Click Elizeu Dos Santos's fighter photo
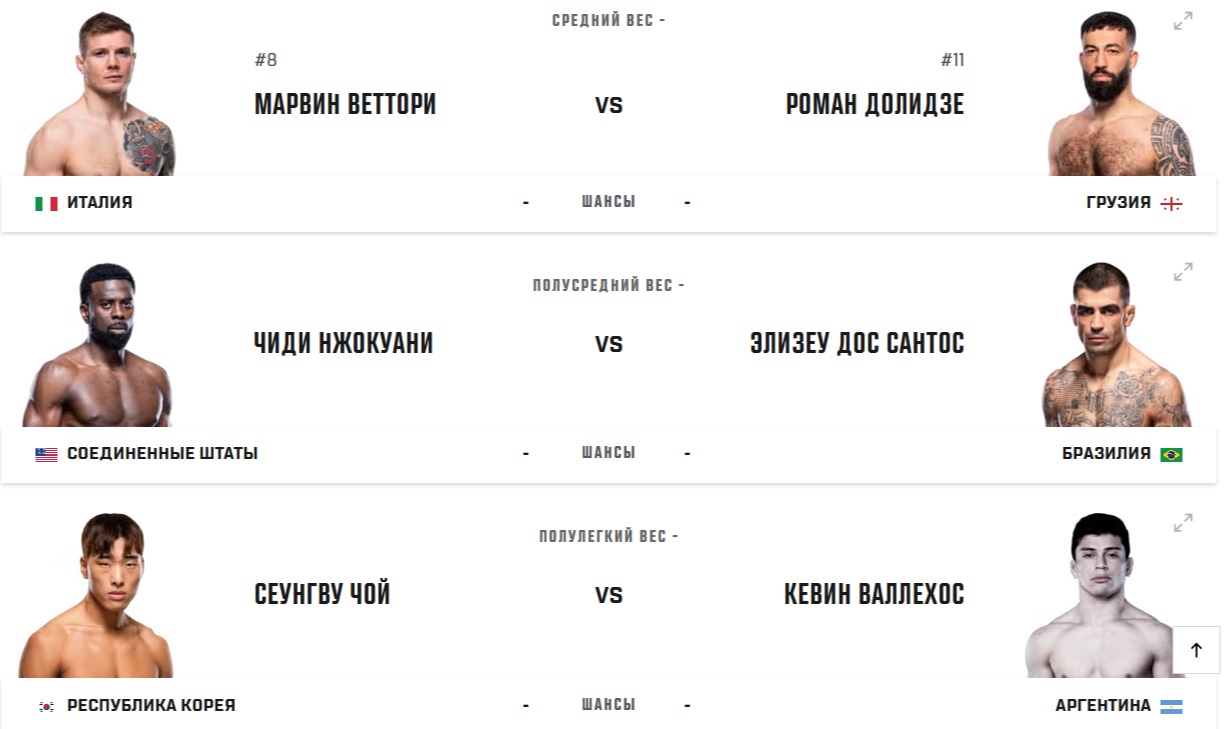The image size is (1232, 729). (1115, 345)
